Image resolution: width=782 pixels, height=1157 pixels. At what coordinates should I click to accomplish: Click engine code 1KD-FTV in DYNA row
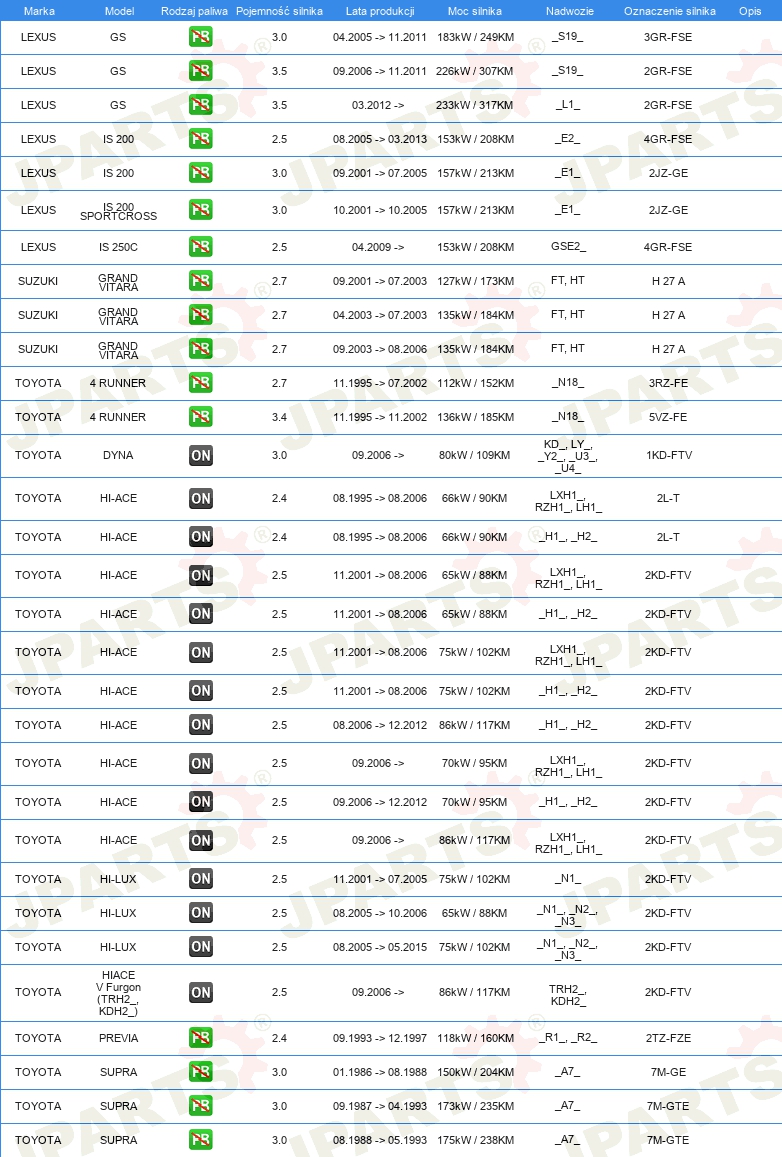tap(668, 455)
